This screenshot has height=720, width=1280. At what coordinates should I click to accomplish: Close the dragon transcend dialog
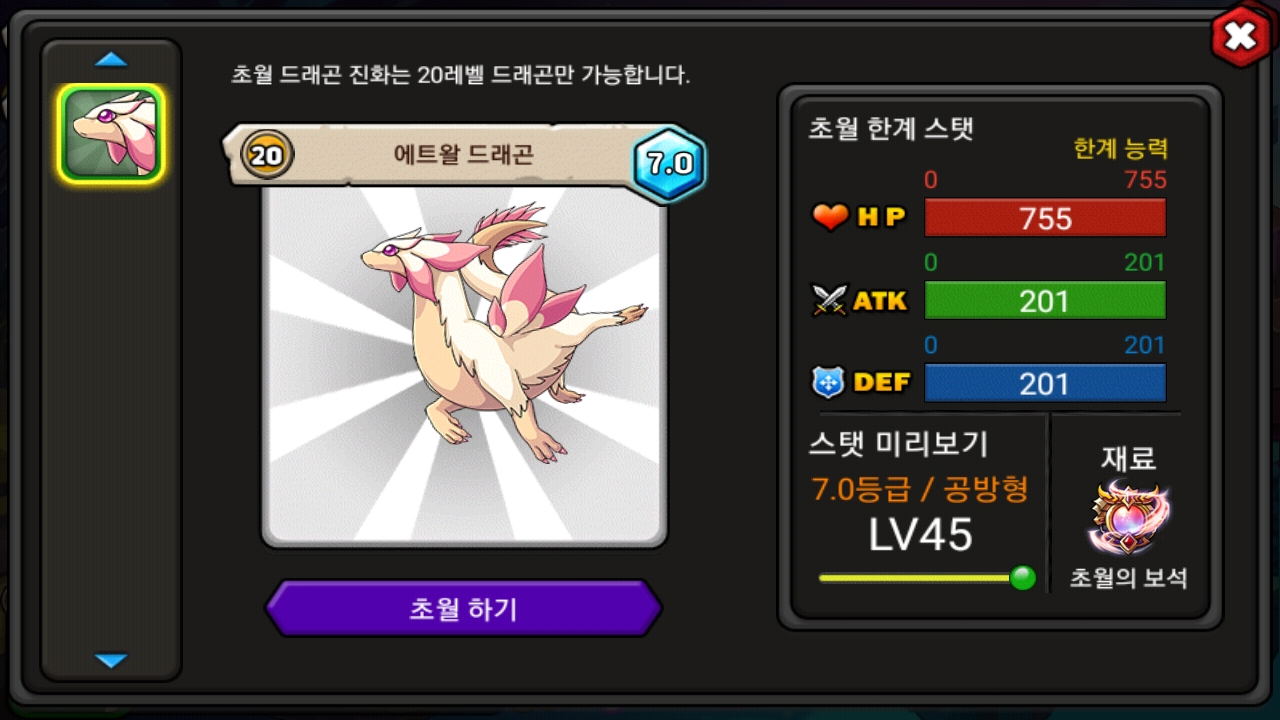click(1240, 37)
